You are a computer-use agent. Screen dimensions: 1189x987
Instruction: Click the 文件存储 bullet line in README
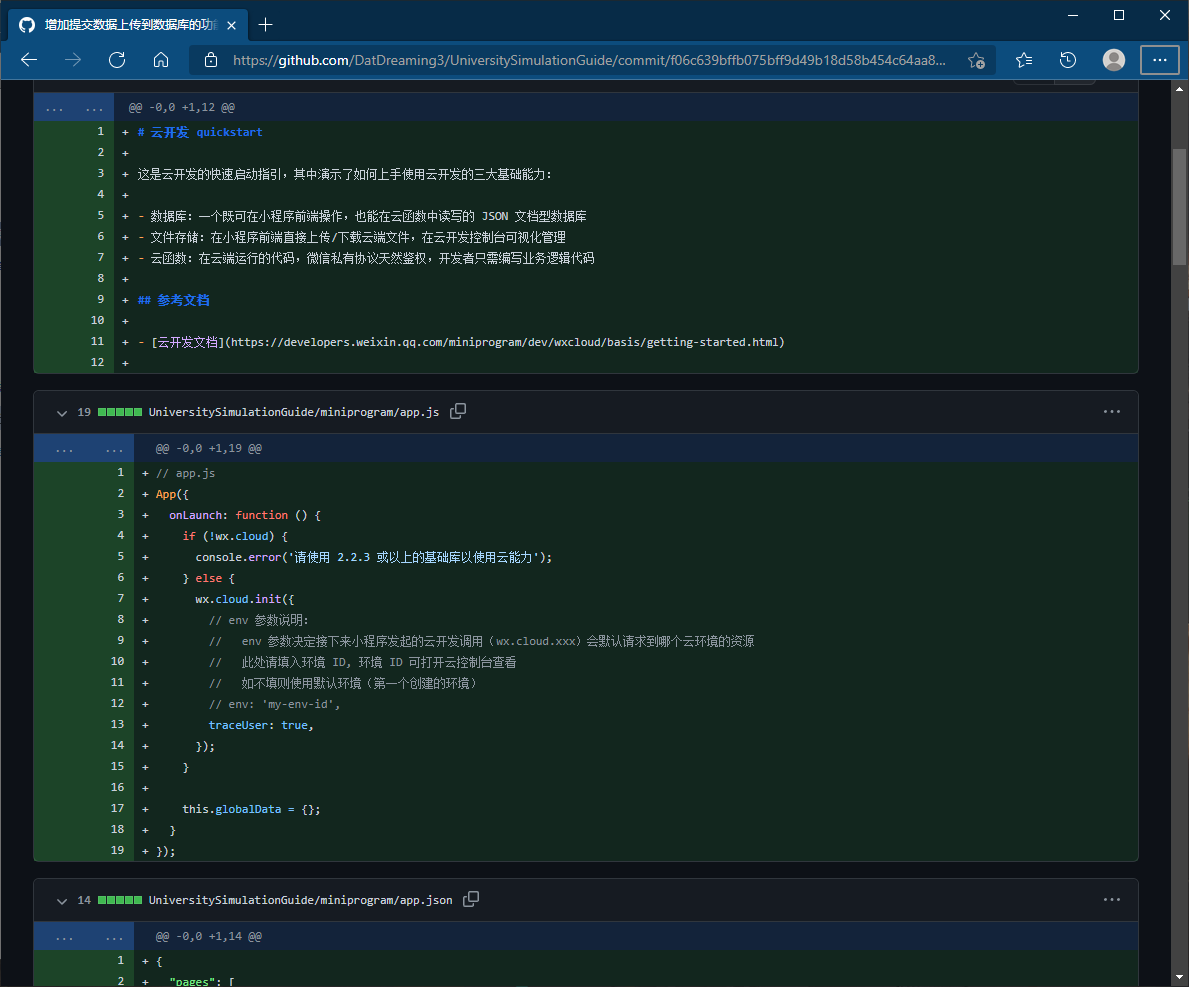(x=352, y=237)
